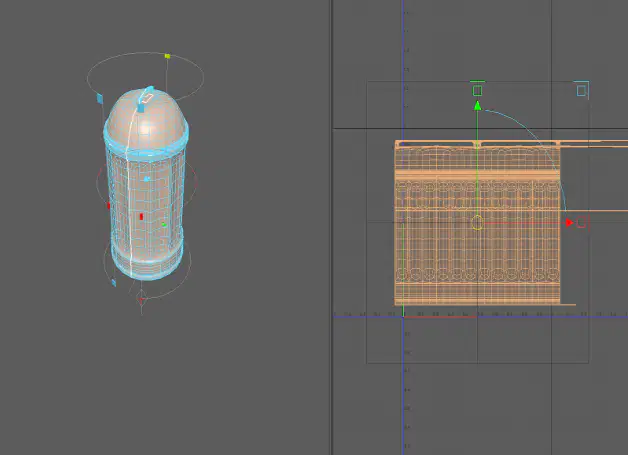This screenshot has height=455, width=628.
Task: Grab the red horizontal scale square in UV editor
Action: click(581, 223)
